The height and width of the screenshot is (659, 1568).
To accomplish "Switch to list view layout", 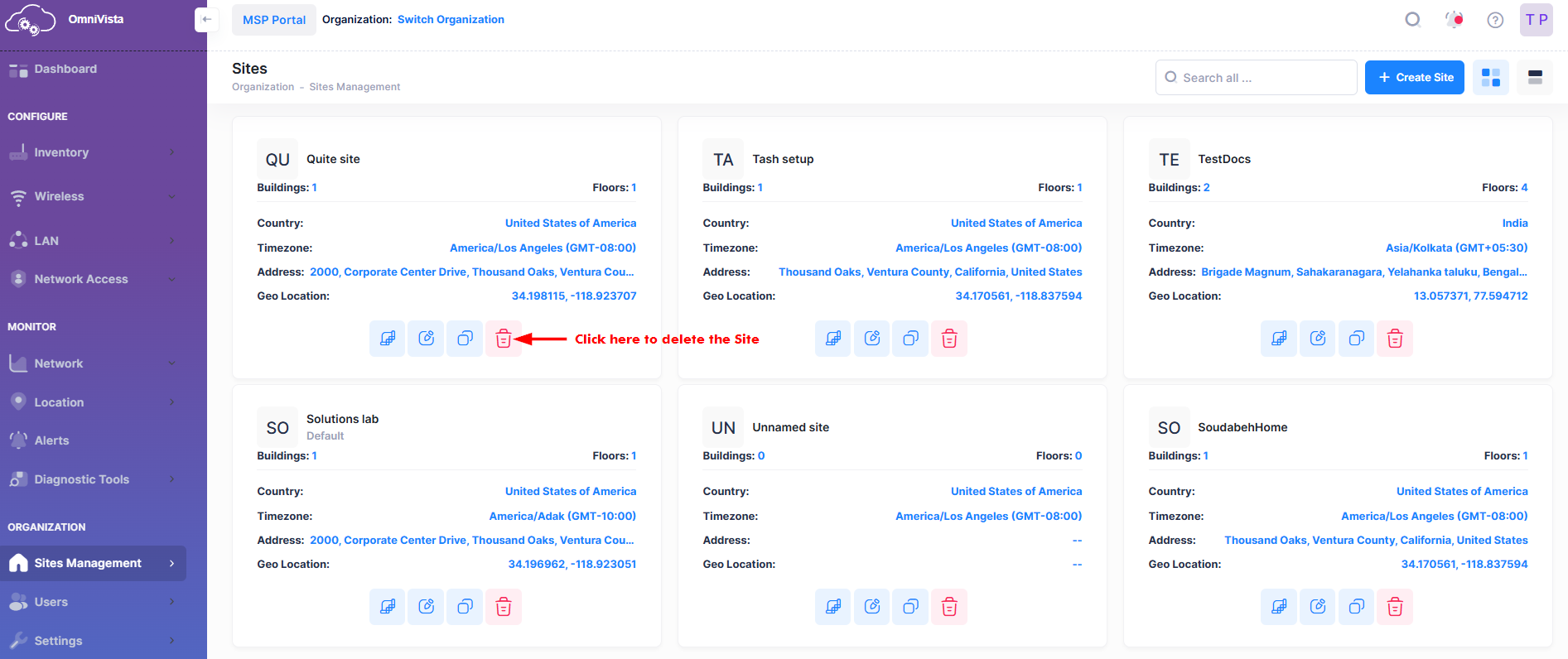I will (x=1534, y=78).
